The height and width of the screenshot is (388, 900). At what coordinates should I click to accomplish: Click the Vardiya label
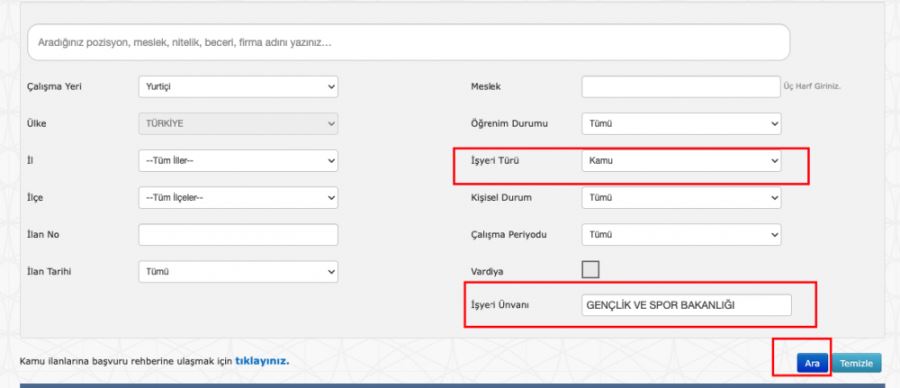pyautogui.click(x=487, y=271)
